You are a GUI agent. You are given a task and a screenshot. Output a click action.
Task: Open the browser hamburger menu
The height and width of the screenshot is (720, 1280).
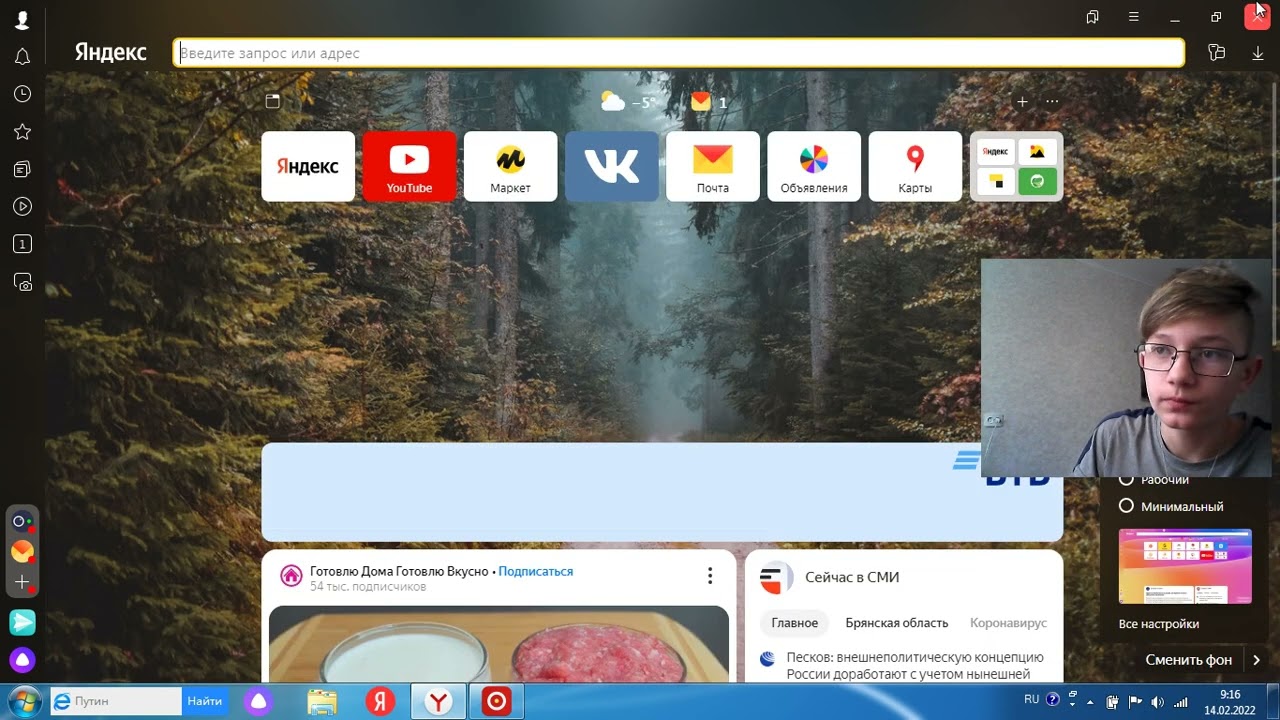[x=1133, y=17]
